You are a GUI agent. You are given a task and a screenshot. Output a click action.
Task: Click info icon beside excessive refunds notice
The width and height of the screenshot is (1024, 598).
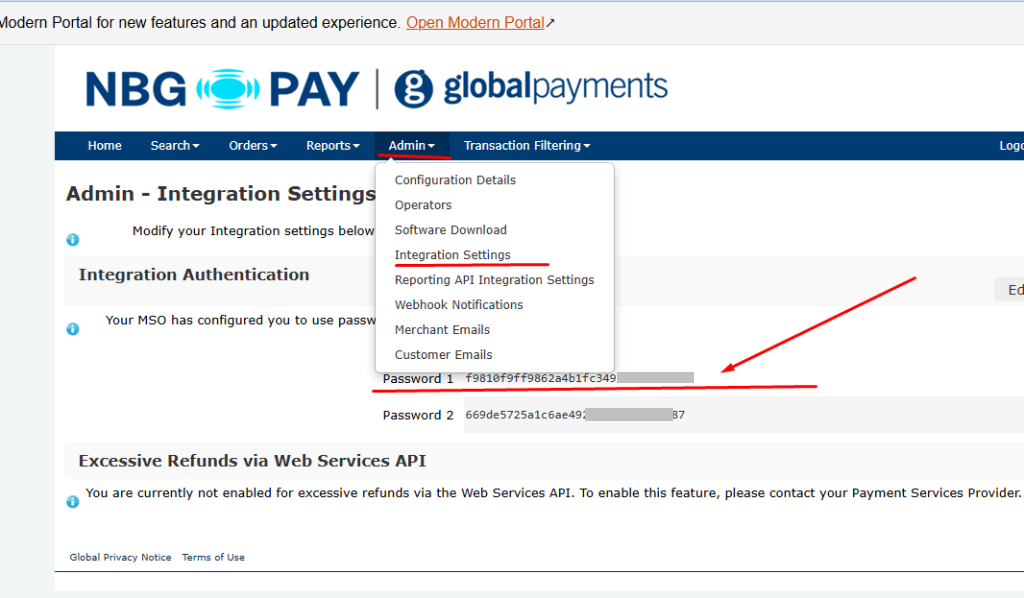click(x=72, y=501)
